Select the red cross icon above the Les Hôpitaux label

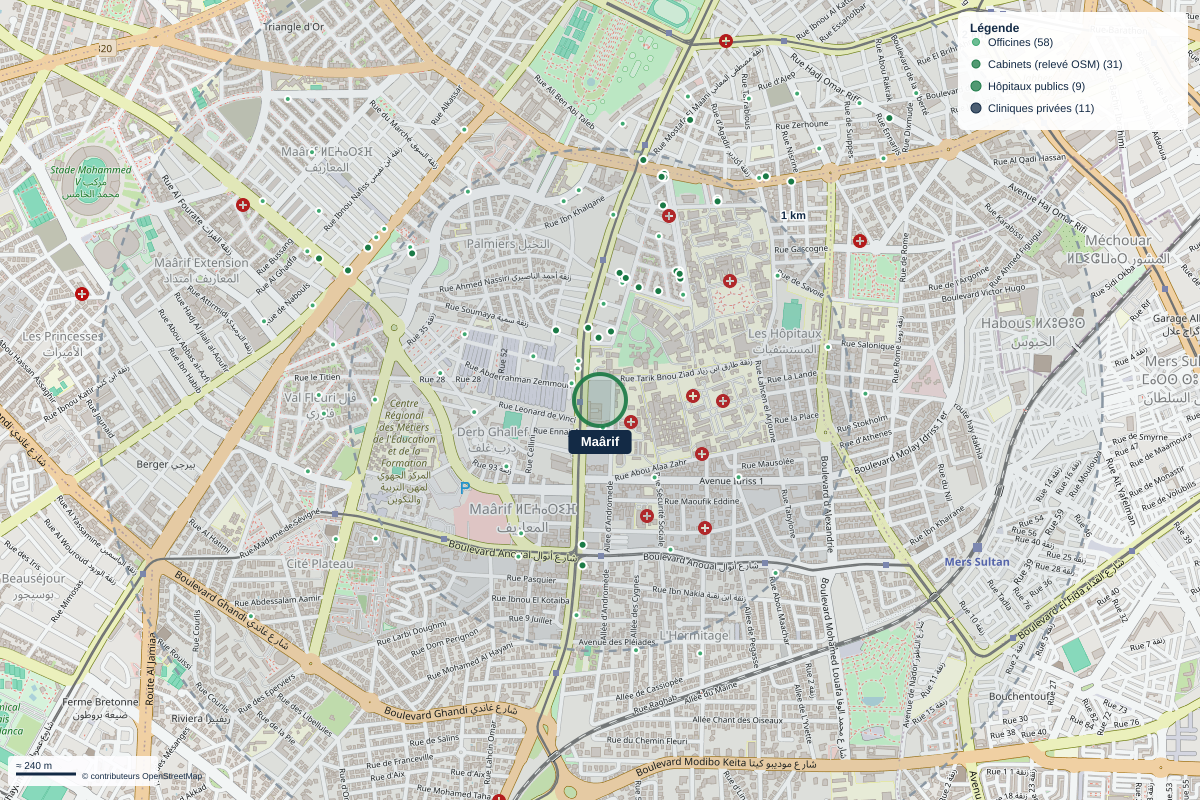[730, 281]
